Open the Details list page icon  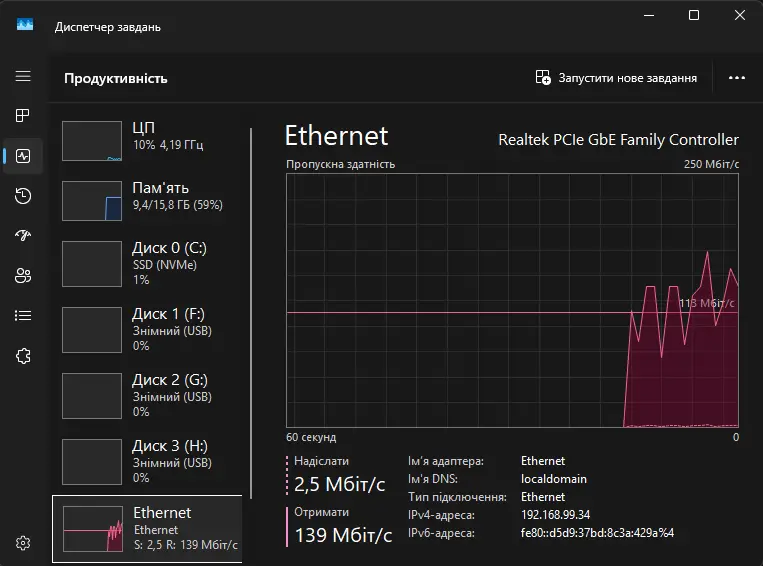pos(23,316)
